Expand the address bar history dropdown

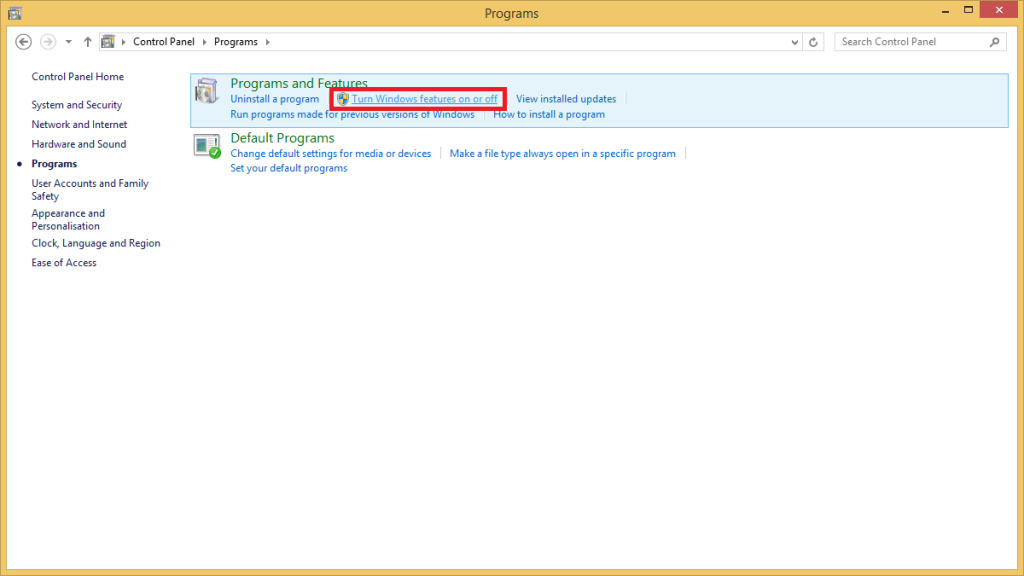[x=795, y=42]
